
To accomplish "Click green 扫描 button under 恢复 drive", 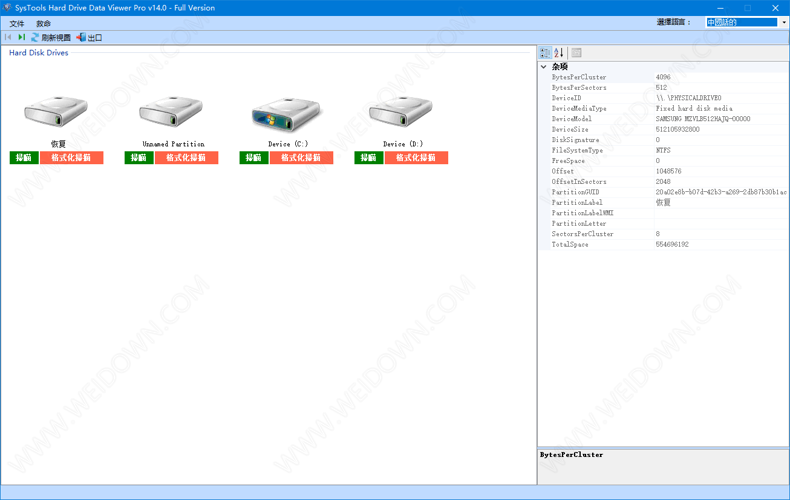I will point(24,158).
